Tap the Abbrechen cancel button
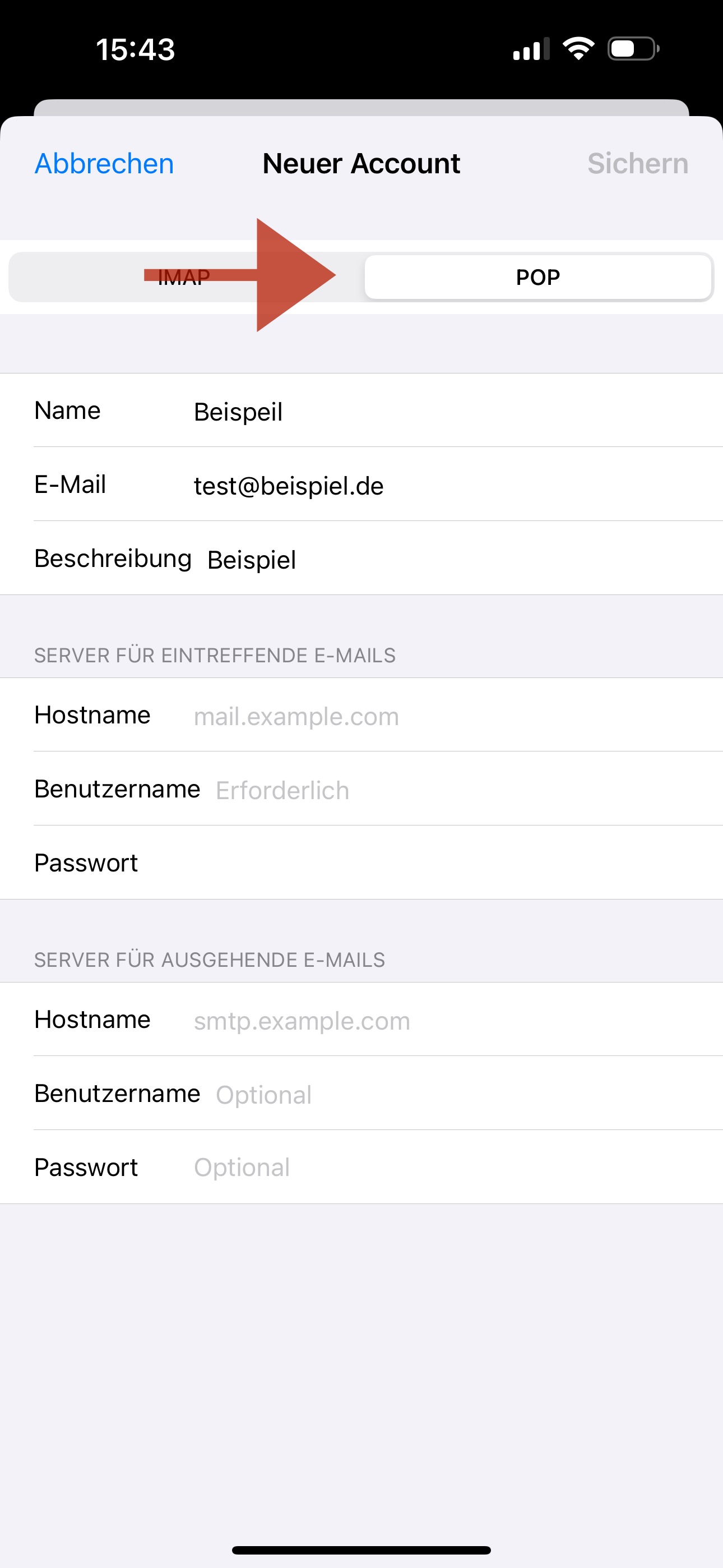Image resolution: width=723 pixels, height=1568 pixels. coord(104,164)
